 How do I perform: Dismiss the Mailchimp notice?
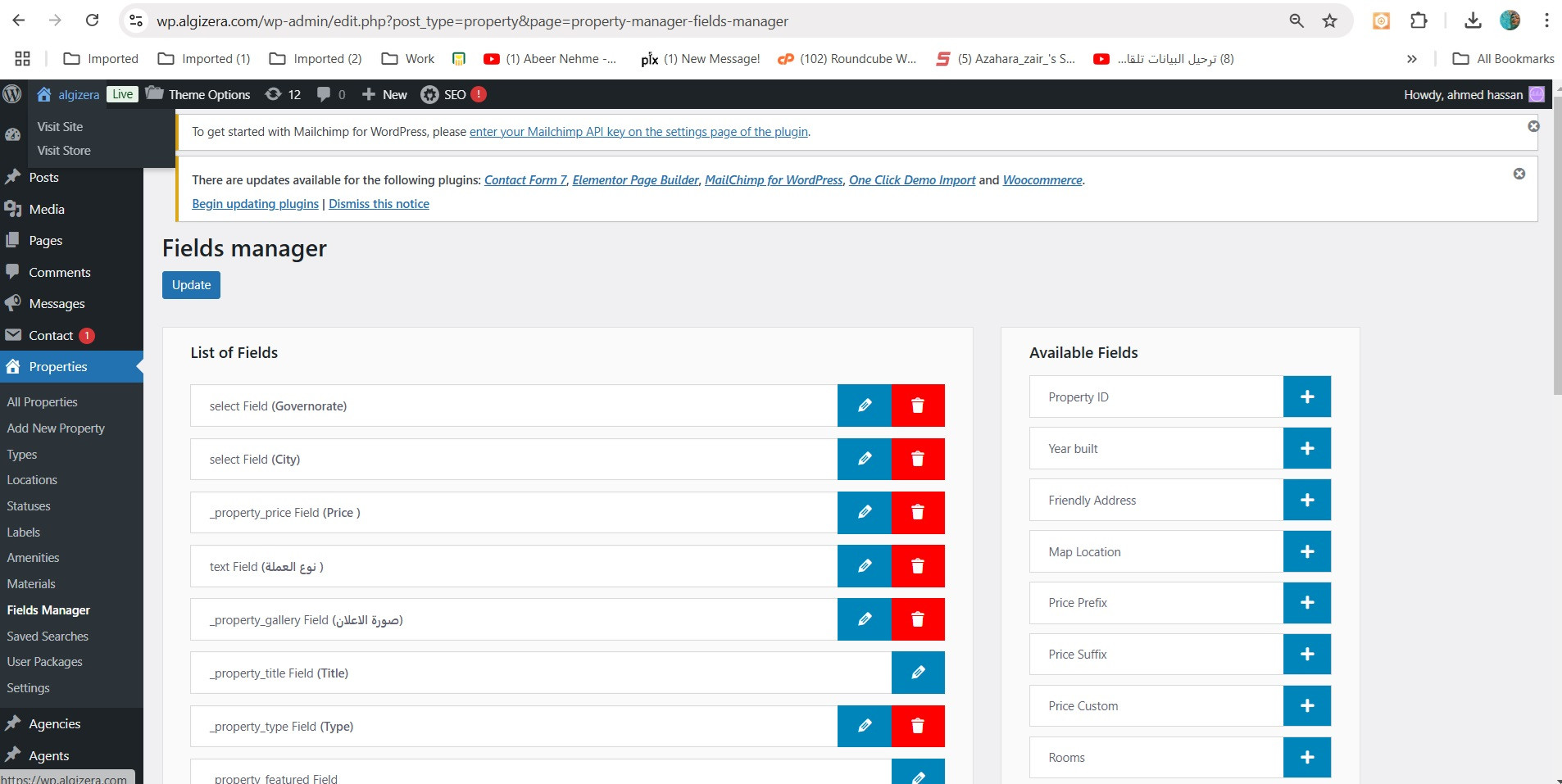click(x=1533, y=126)
